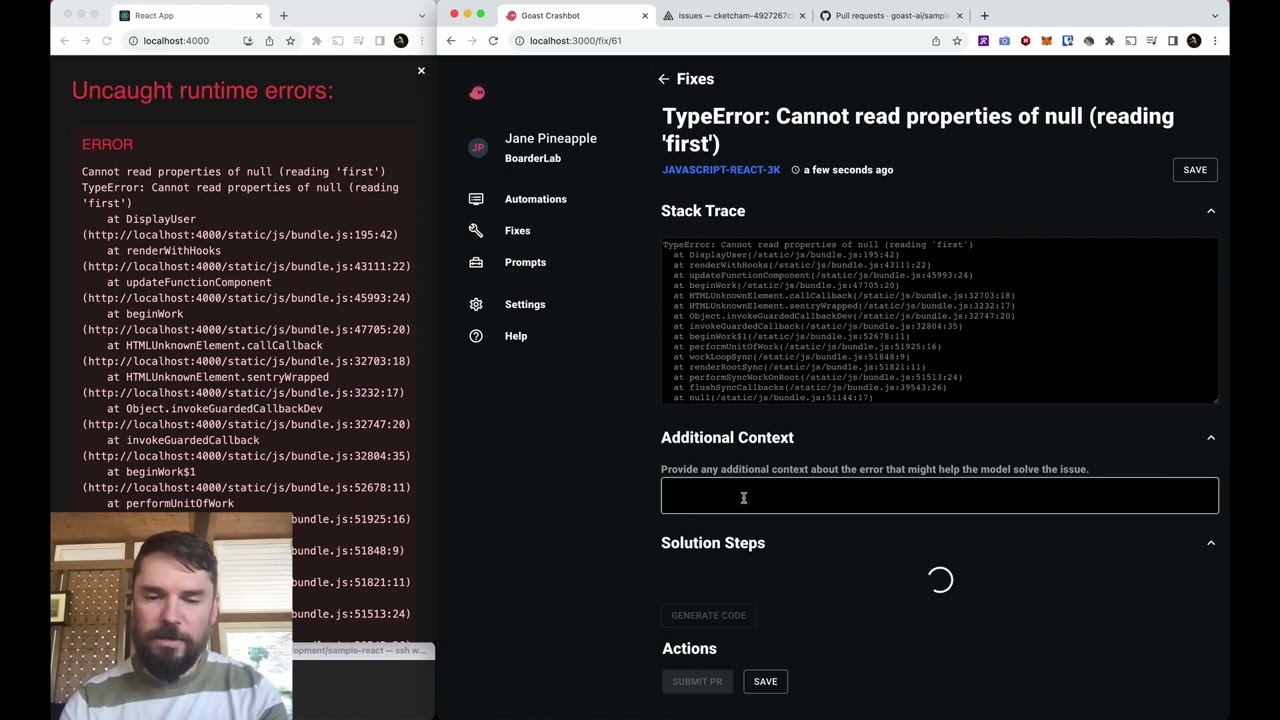Viewport: 1280px width, 720px height.
Task: Collapse the Stack Trace section
Action: click(x=1211, y=211)
